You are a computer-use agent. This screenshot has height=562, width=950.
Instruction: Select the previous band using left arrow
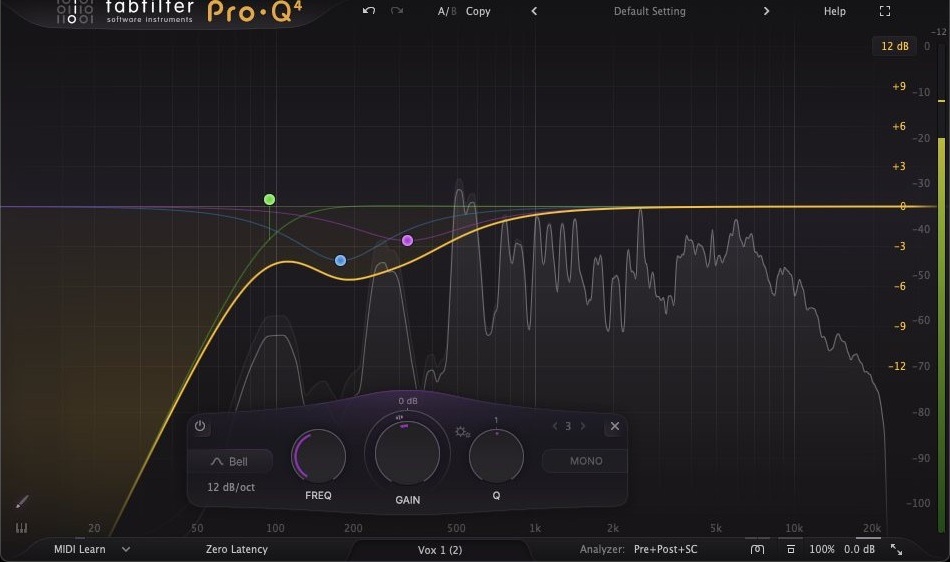pos(554,426)
